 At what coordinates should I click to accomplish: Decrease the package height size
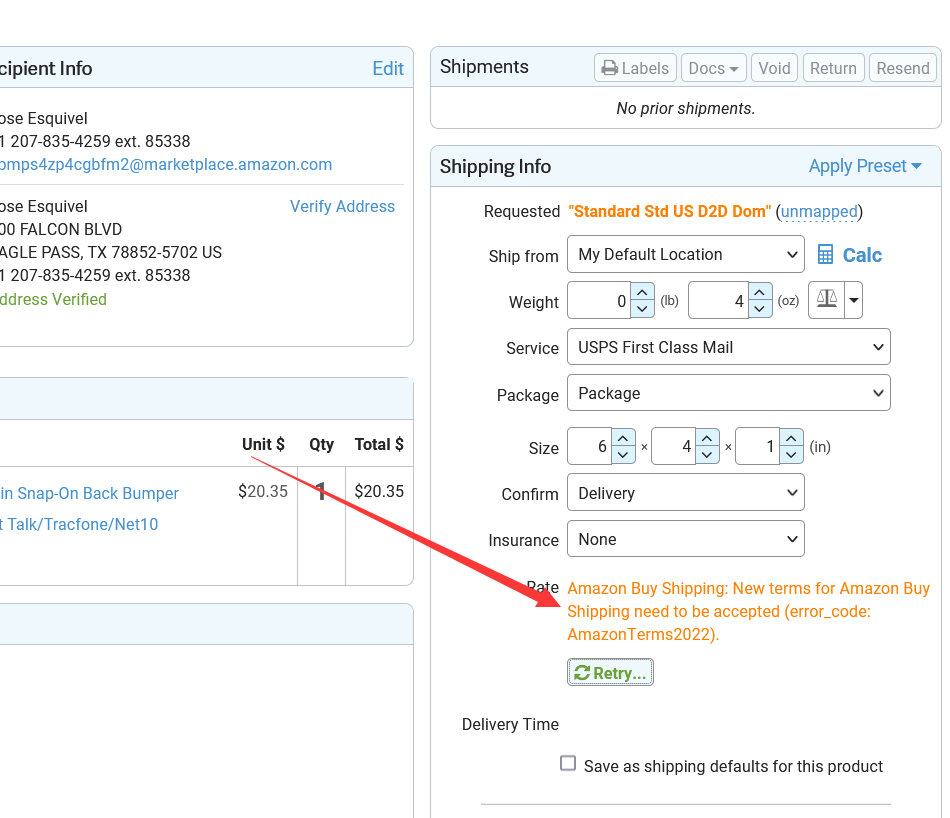pyautogui.click(x=791, y=455)
